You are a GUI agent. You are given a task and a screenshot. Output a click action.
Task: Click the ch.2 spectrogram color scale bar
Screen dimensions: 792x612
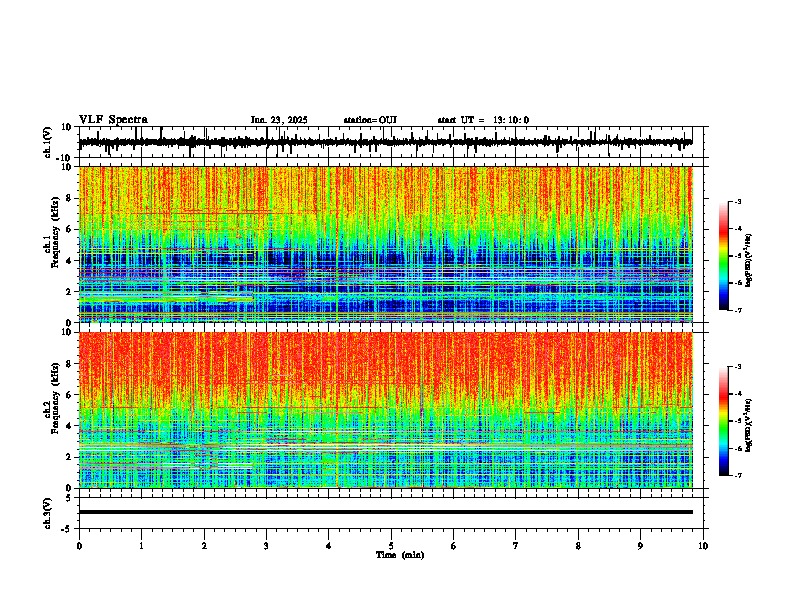(x=723, y=421)
